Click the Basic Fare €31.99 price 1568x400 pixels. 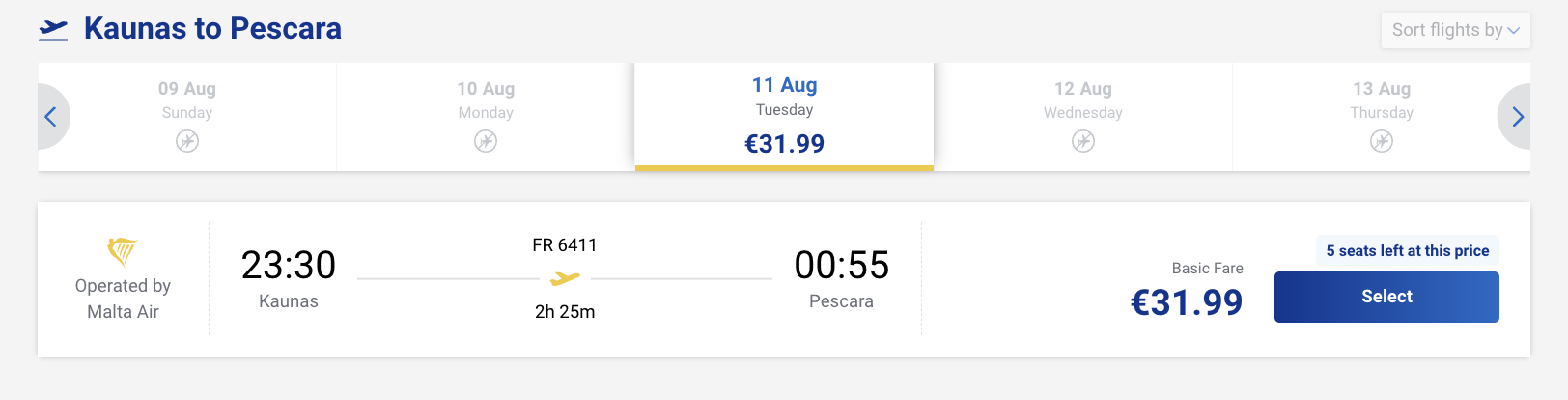1187,302
